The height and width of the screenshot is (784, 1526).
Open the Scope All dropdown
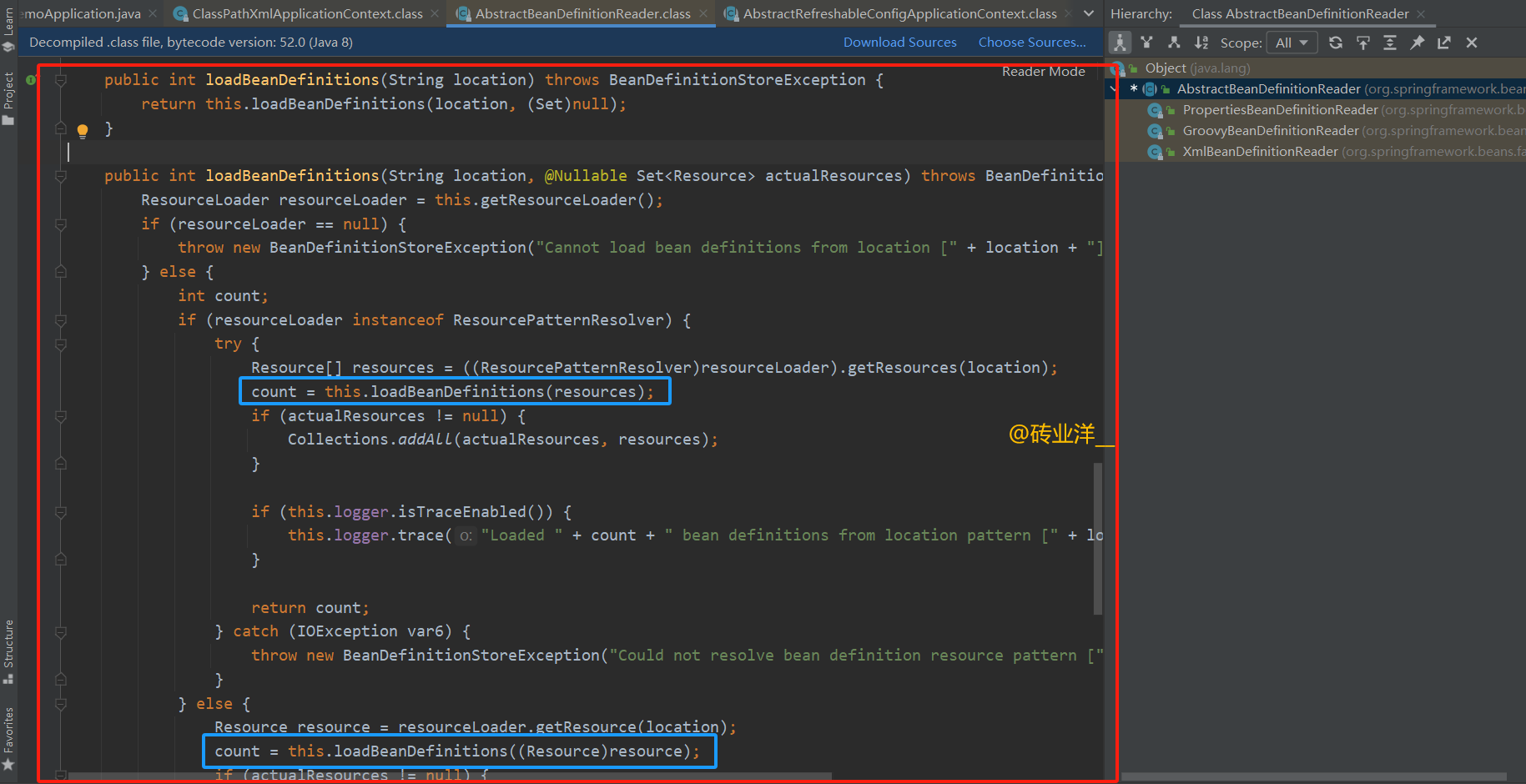tap(1292, 43)
